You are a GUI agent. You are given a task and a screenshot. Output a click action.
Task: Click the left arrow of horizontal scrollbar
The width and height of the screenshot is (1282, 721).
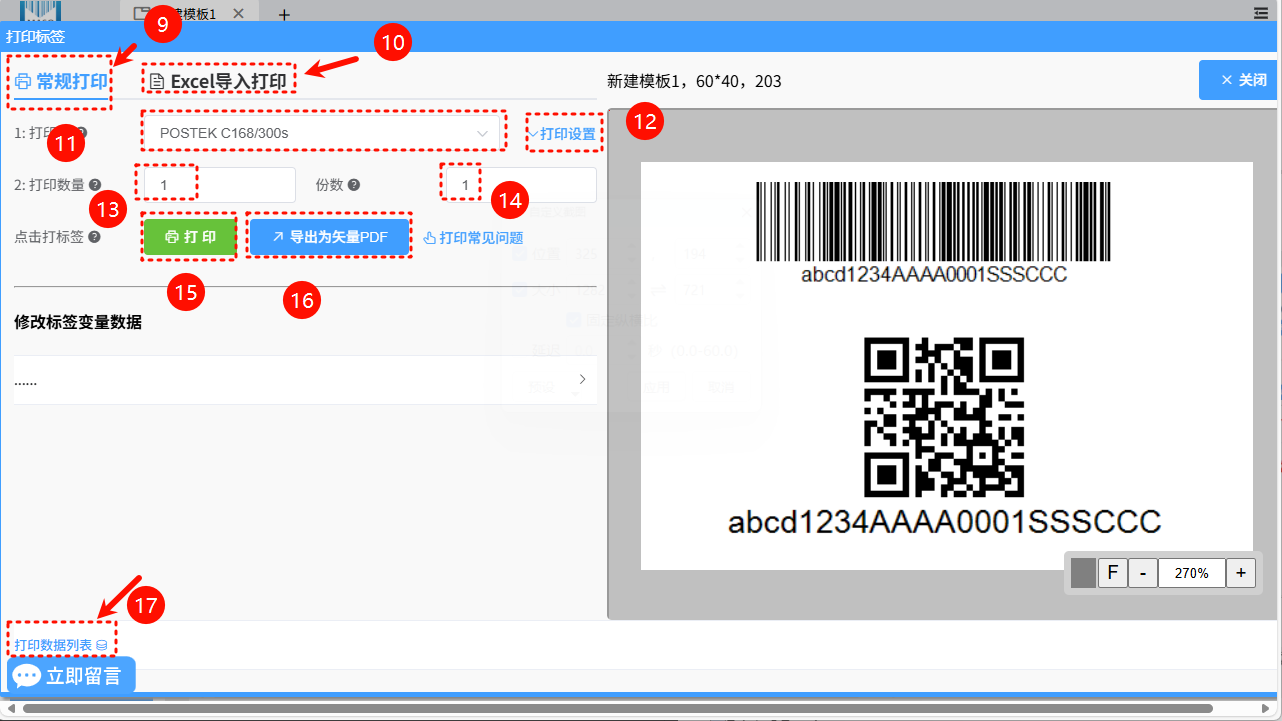[x=9, y=708]
